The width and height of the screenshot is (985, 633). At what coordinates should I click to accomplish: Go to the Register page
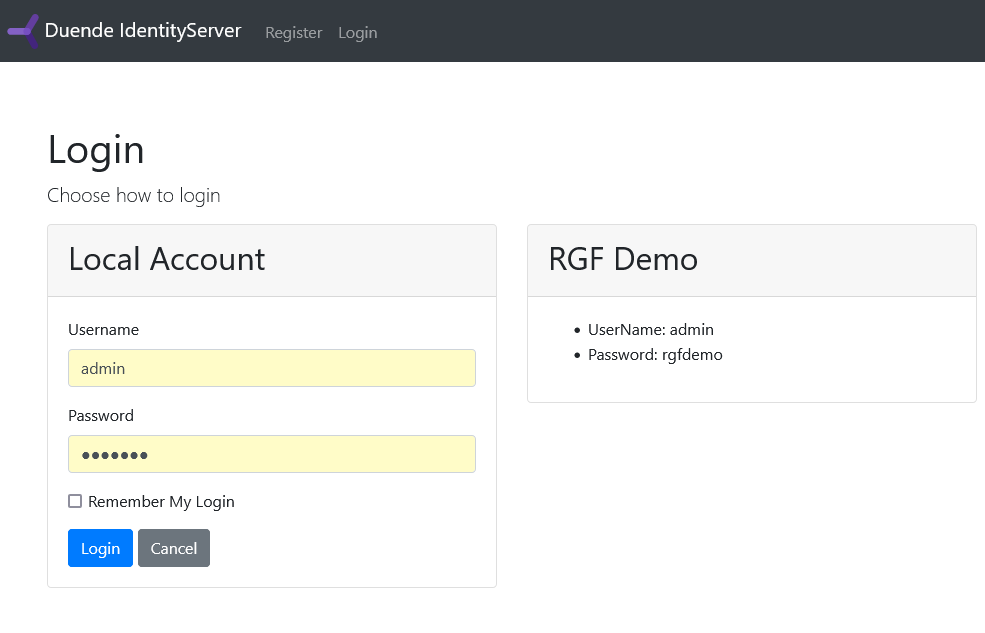(x=293, y=33)
